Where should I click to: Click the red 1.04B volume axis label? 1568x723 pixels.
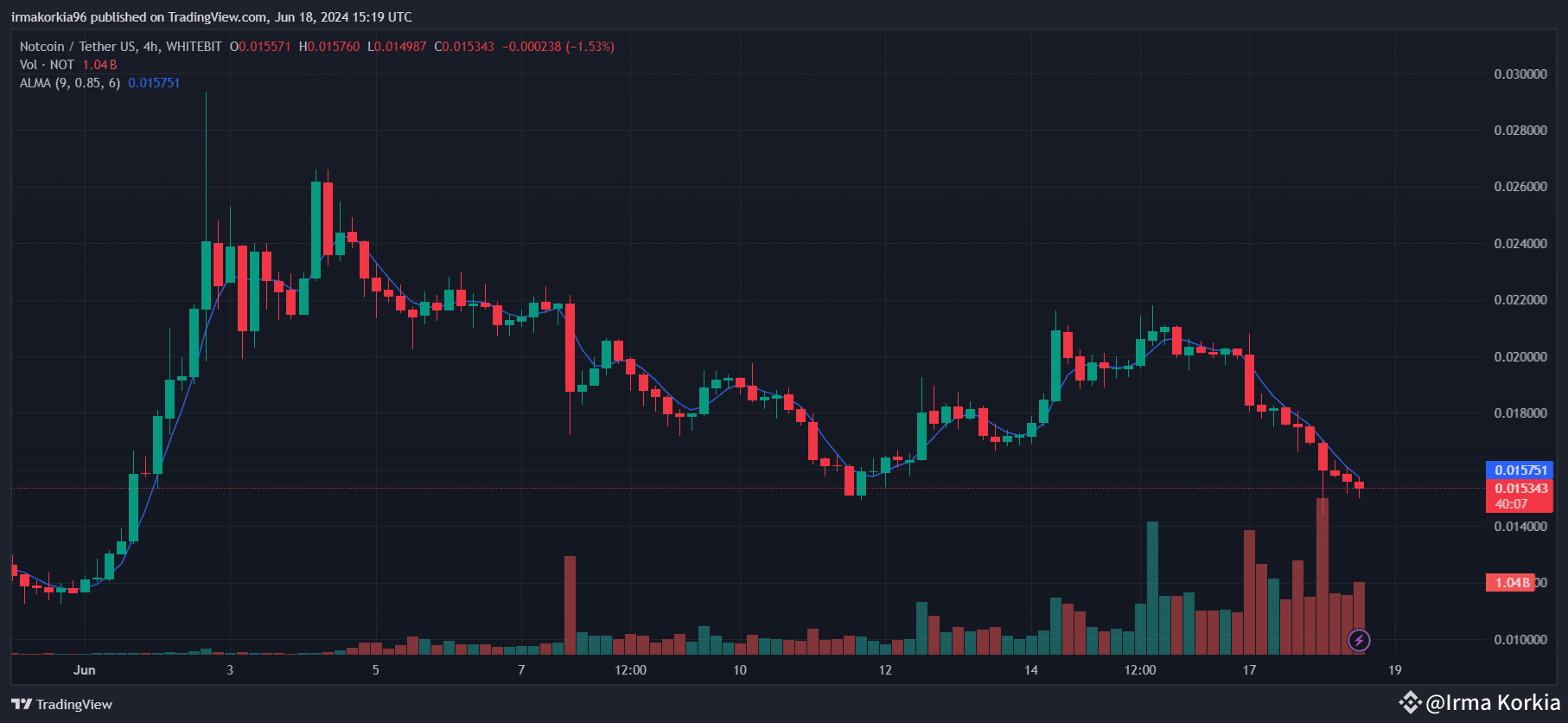(1511, 582)
